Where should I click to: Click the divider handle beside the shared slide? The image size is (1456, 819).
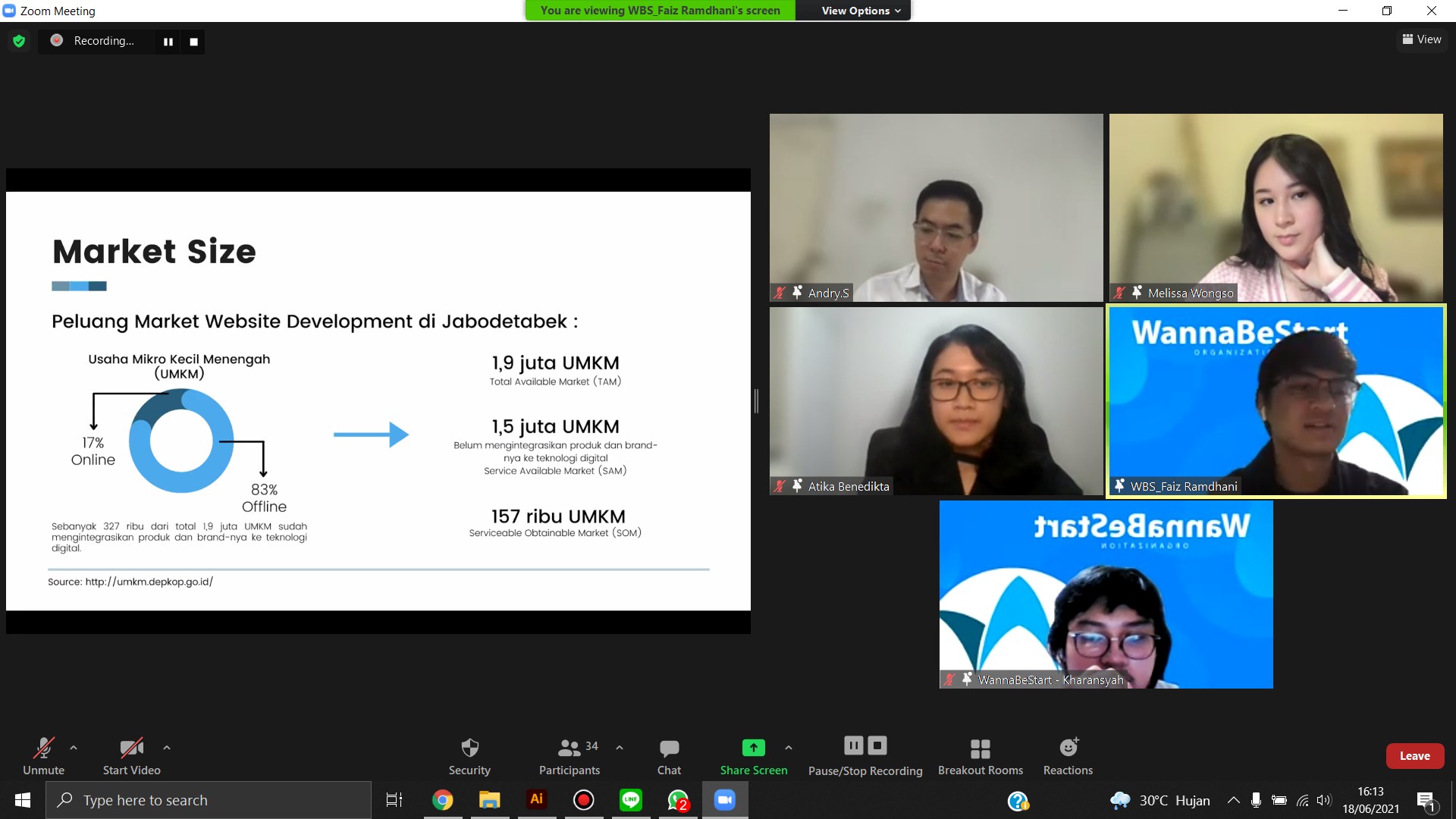[756, 401]
